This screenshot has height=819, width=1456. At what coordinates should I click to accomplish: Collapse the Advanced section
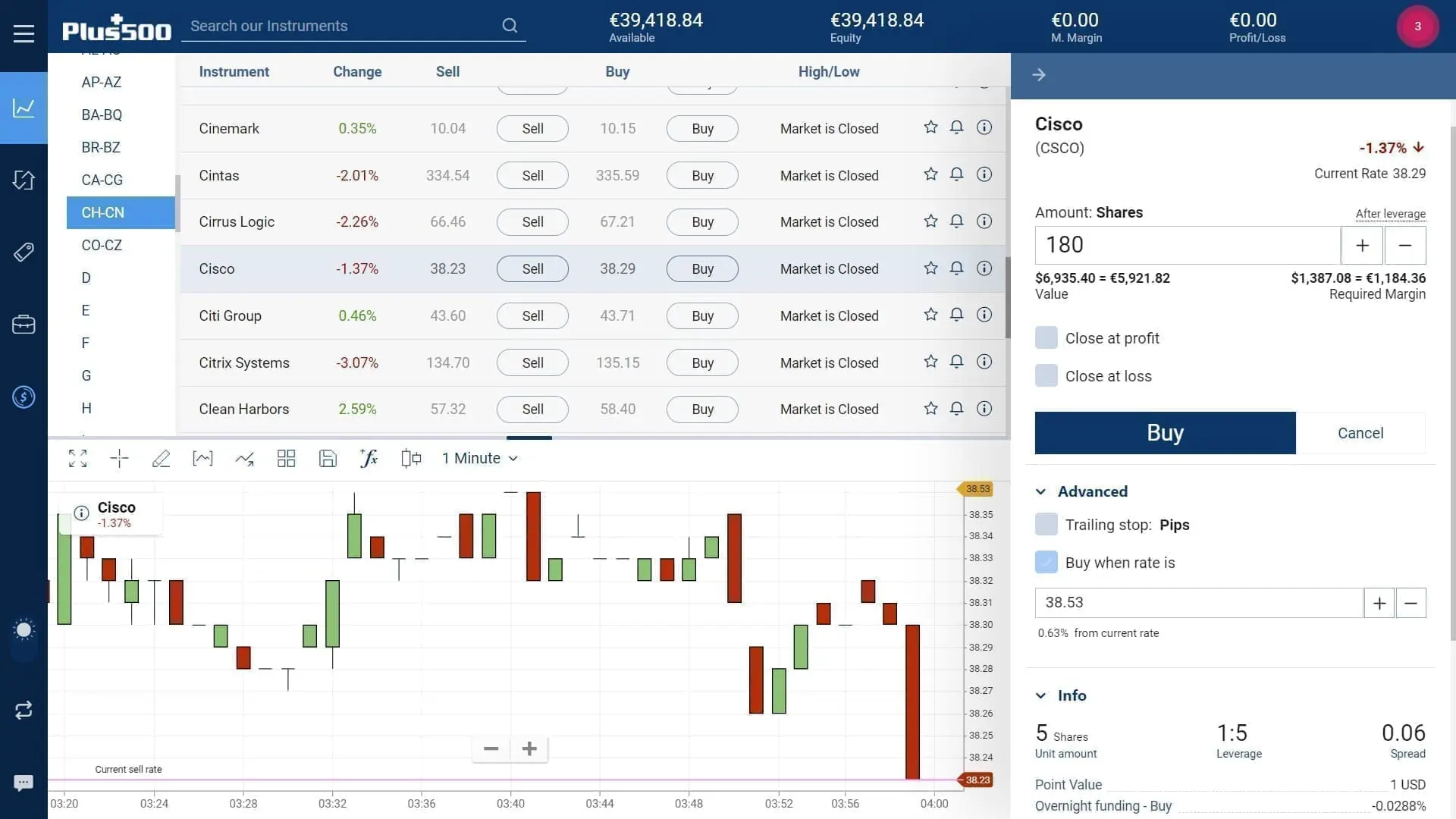1042,491
